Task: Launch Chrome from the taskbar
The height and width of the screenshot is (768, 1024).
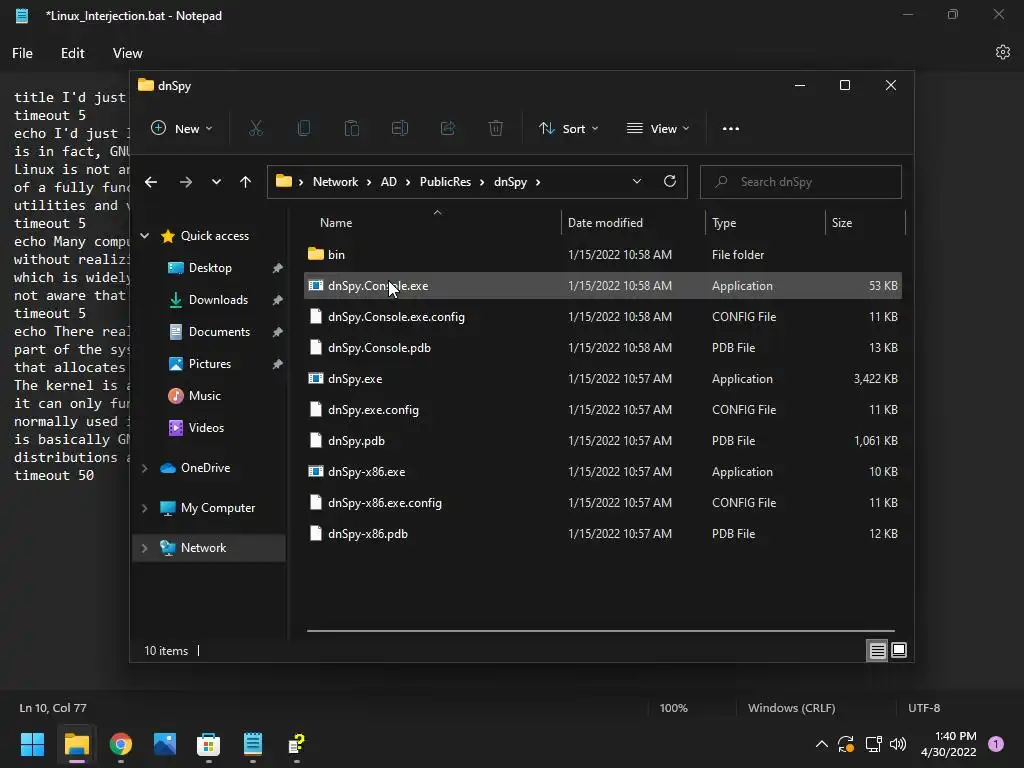Action: [x=121, y=744]
